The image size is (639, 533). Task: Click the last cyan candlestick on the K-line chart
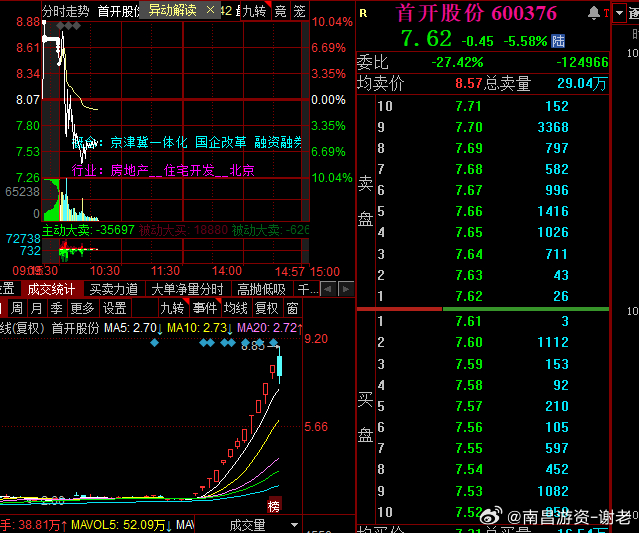pyautogui.click(x=280, y=366)
